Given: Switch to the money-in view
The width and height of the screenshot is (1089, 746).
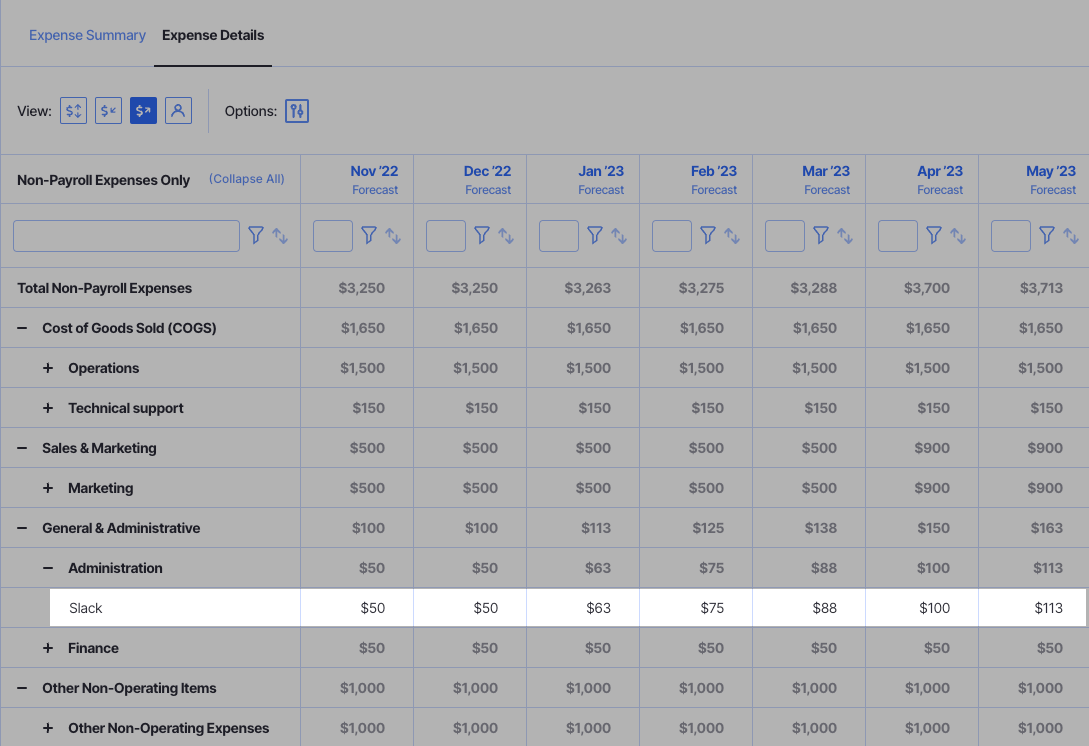Looking at the screenshot, I should [108, 110].
